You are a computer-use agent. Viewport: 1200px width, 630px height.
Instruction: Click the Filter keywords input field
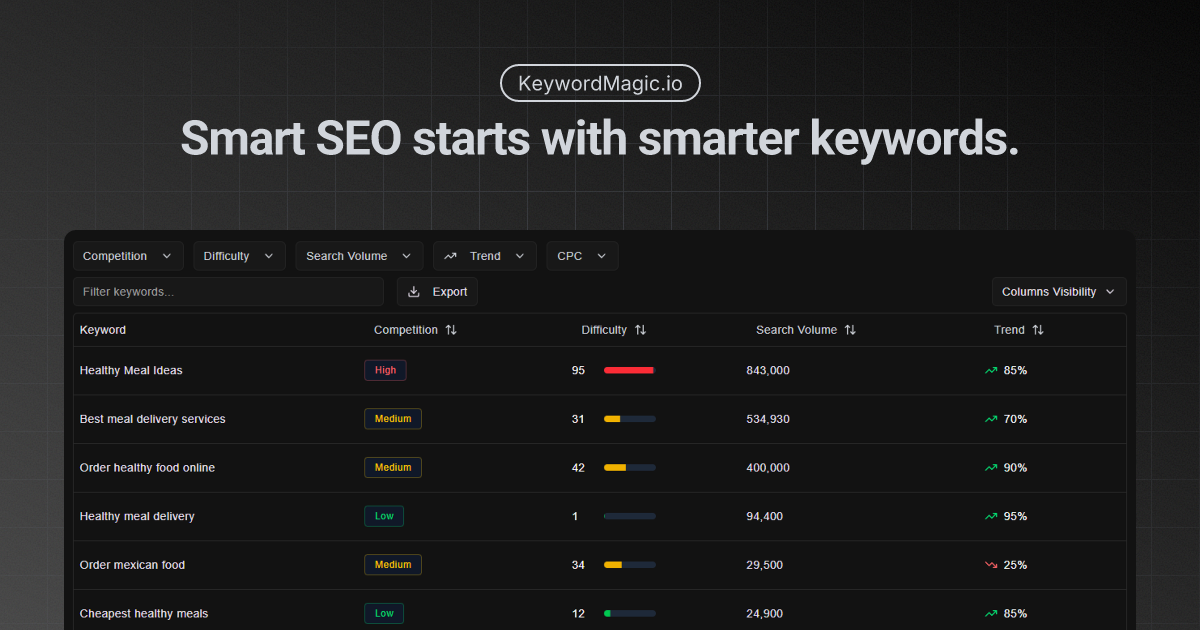pyautogui.click(x=228, y=291)
